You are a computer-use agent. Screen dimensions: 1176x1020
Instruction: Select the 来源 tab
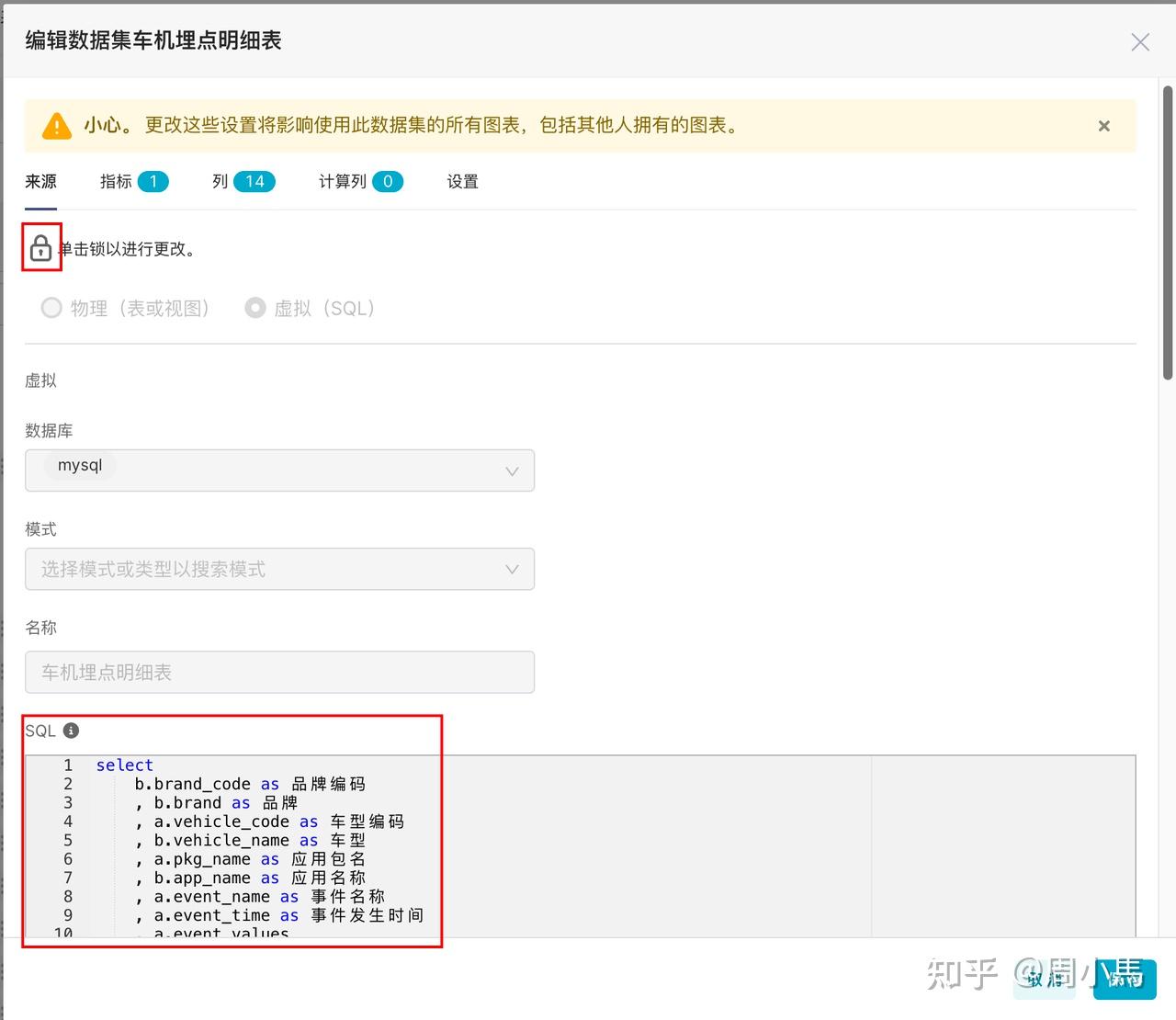[40, 182]
